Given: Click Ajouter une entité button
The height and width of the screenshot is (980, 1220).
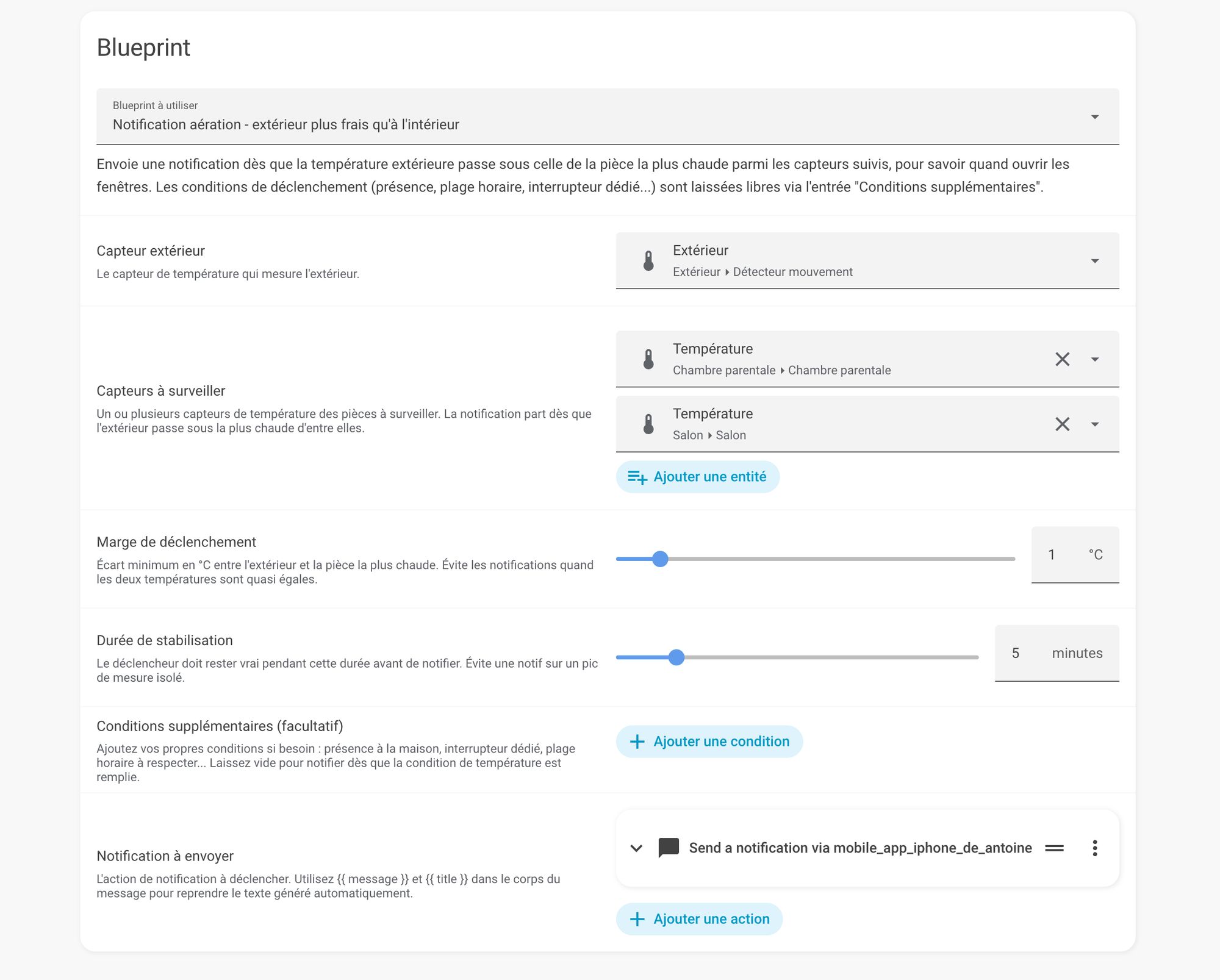Looking at the screenshot, I should pyautogui.click(x=698, y=477).
